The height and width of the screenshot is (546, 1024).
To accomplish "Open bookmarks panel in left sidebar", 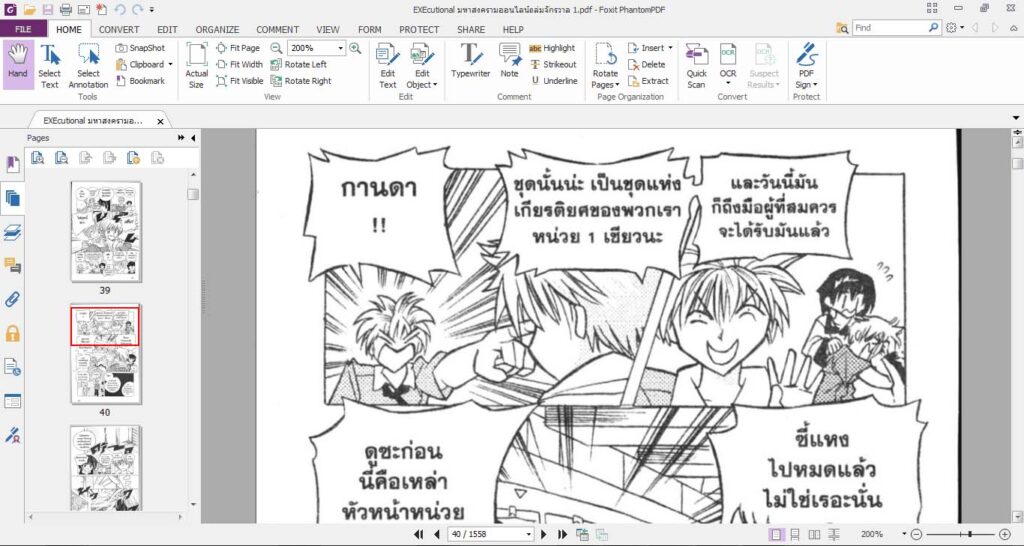I will pos(12,164).
